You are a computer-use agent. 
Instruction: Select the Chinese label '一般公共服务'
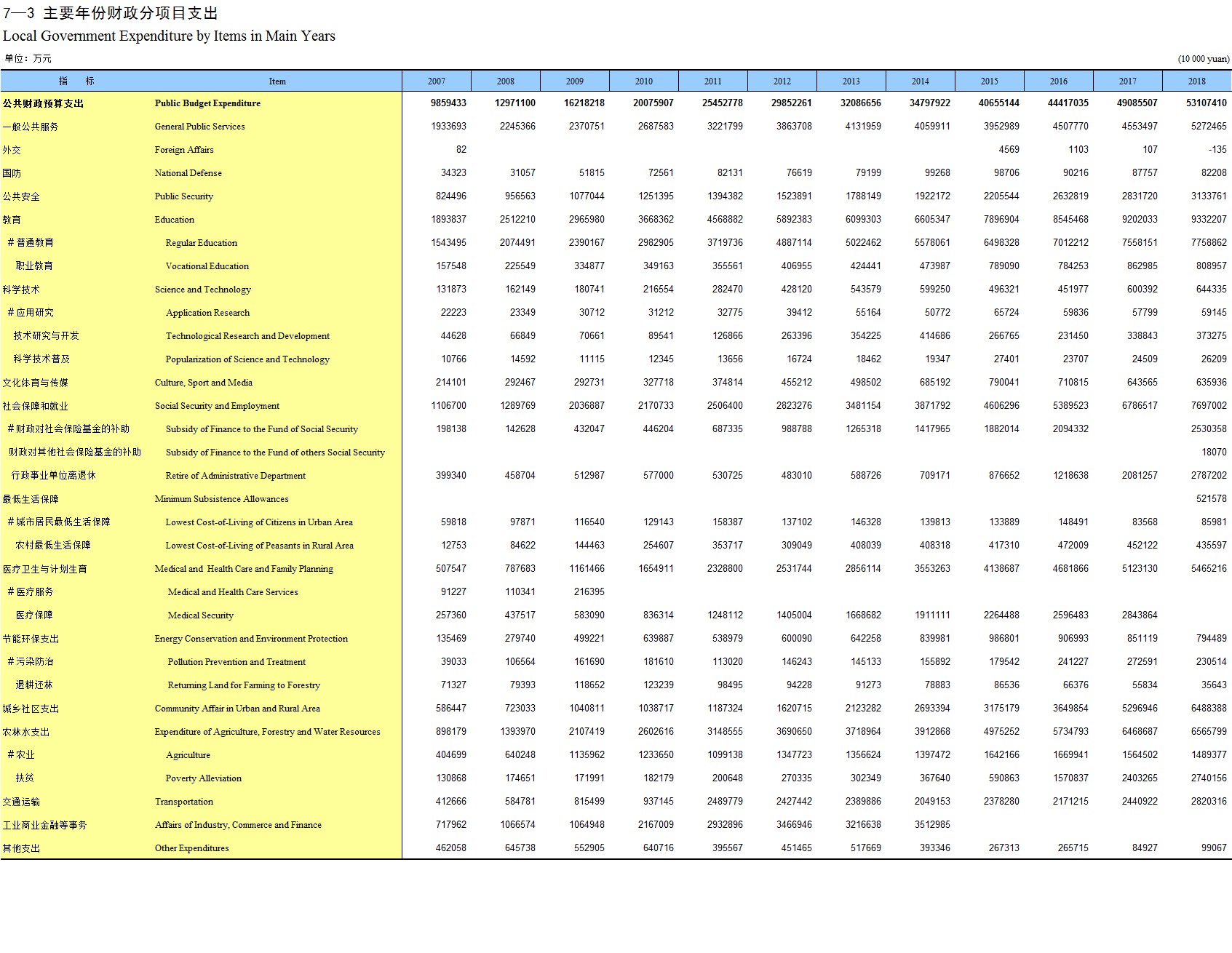point(31,127)
